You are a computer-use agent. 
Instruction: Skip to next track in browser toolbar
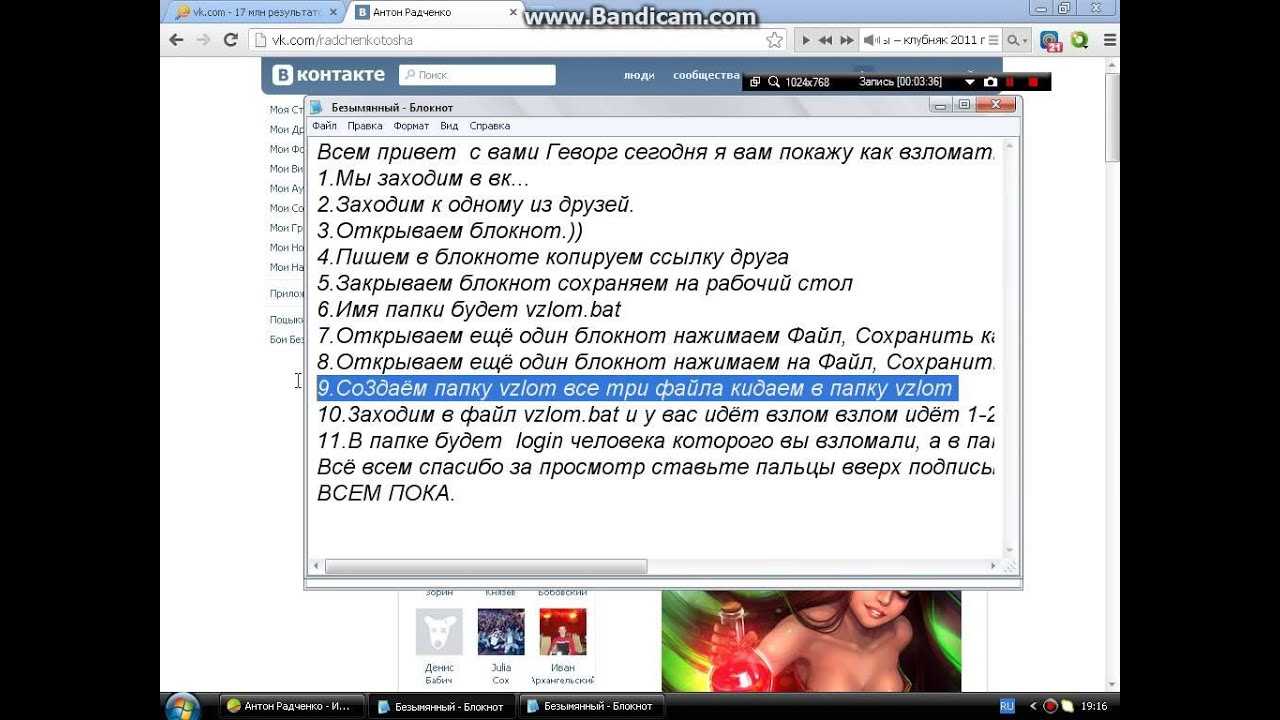847,40
